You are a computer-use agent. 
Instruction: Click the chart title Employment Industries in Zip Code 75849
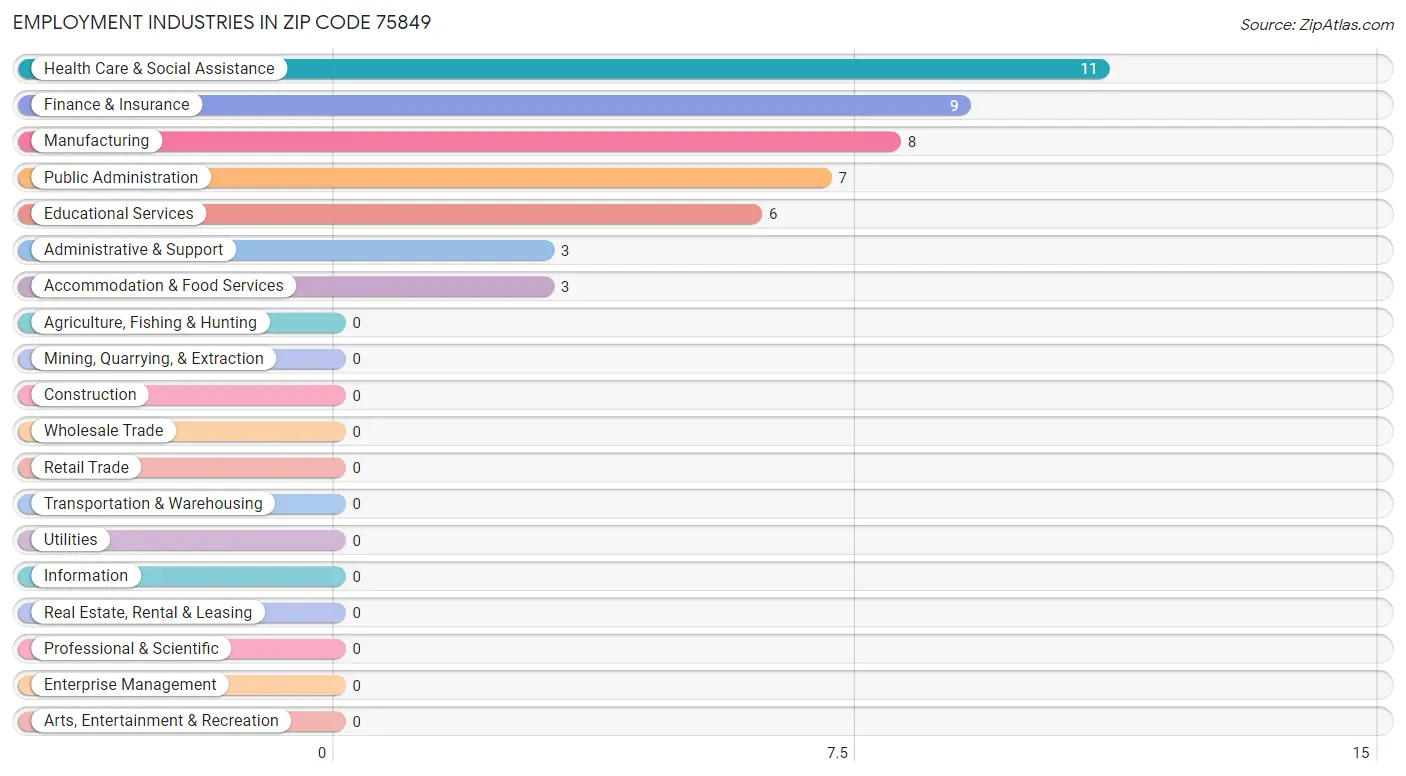pyautogui.click(x=222, y=22)
